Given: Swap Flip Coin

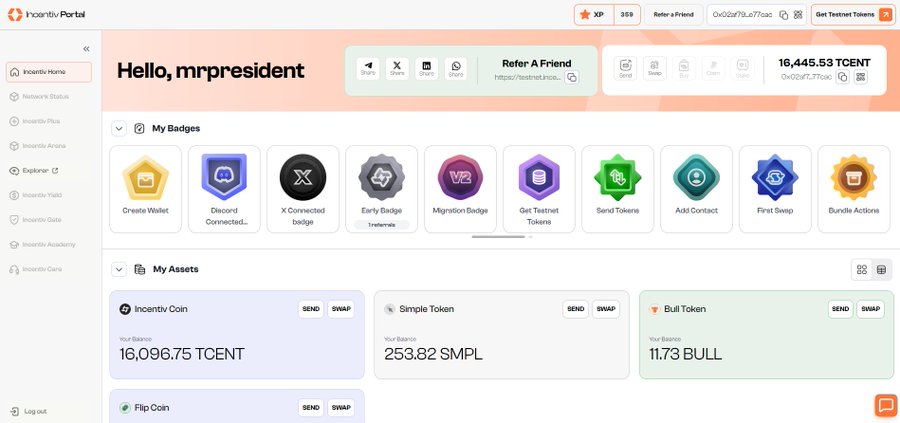Looking at the screenshot, I should 341,408.
